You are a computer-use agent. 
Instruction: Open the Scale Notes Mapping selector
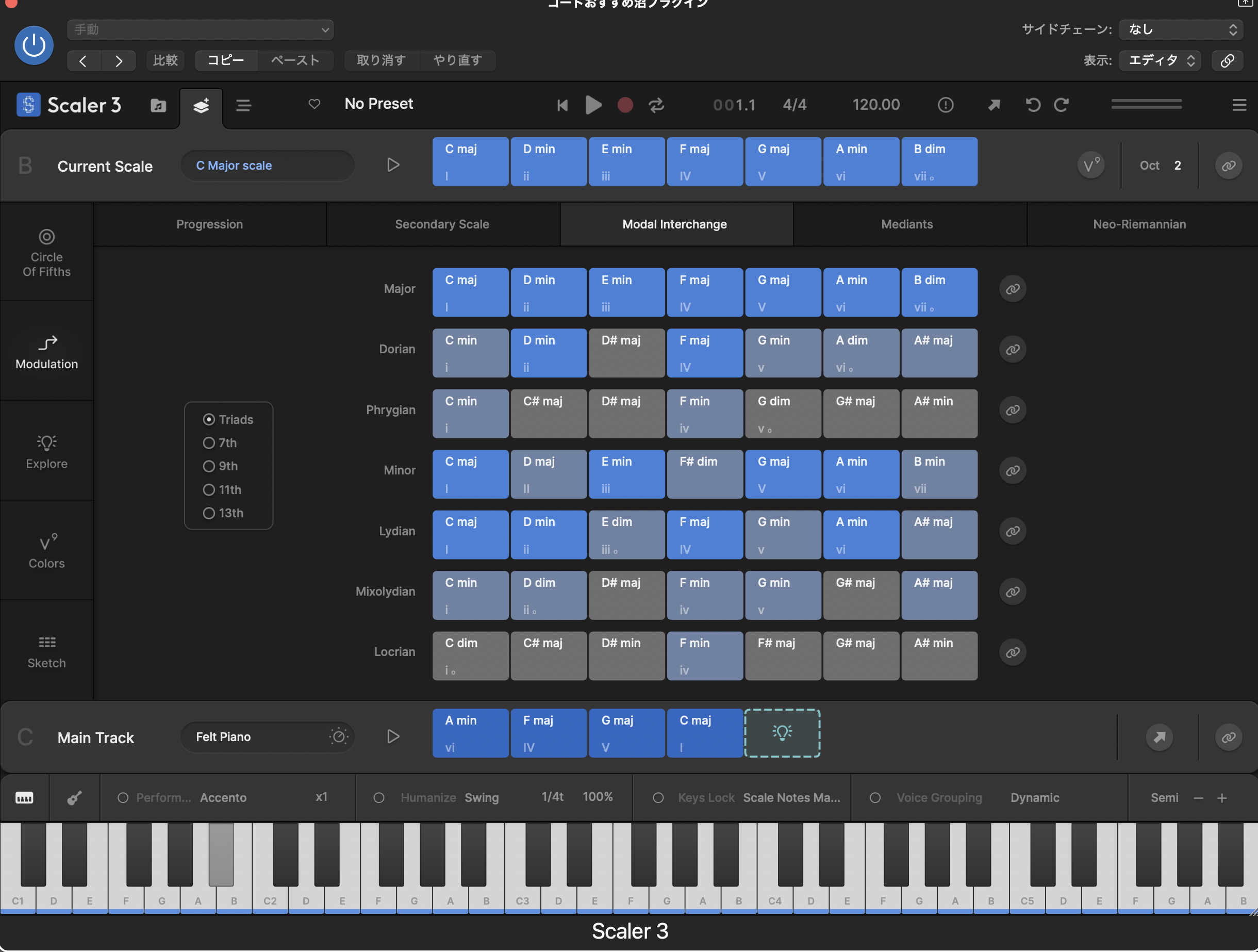coord(791,798)
